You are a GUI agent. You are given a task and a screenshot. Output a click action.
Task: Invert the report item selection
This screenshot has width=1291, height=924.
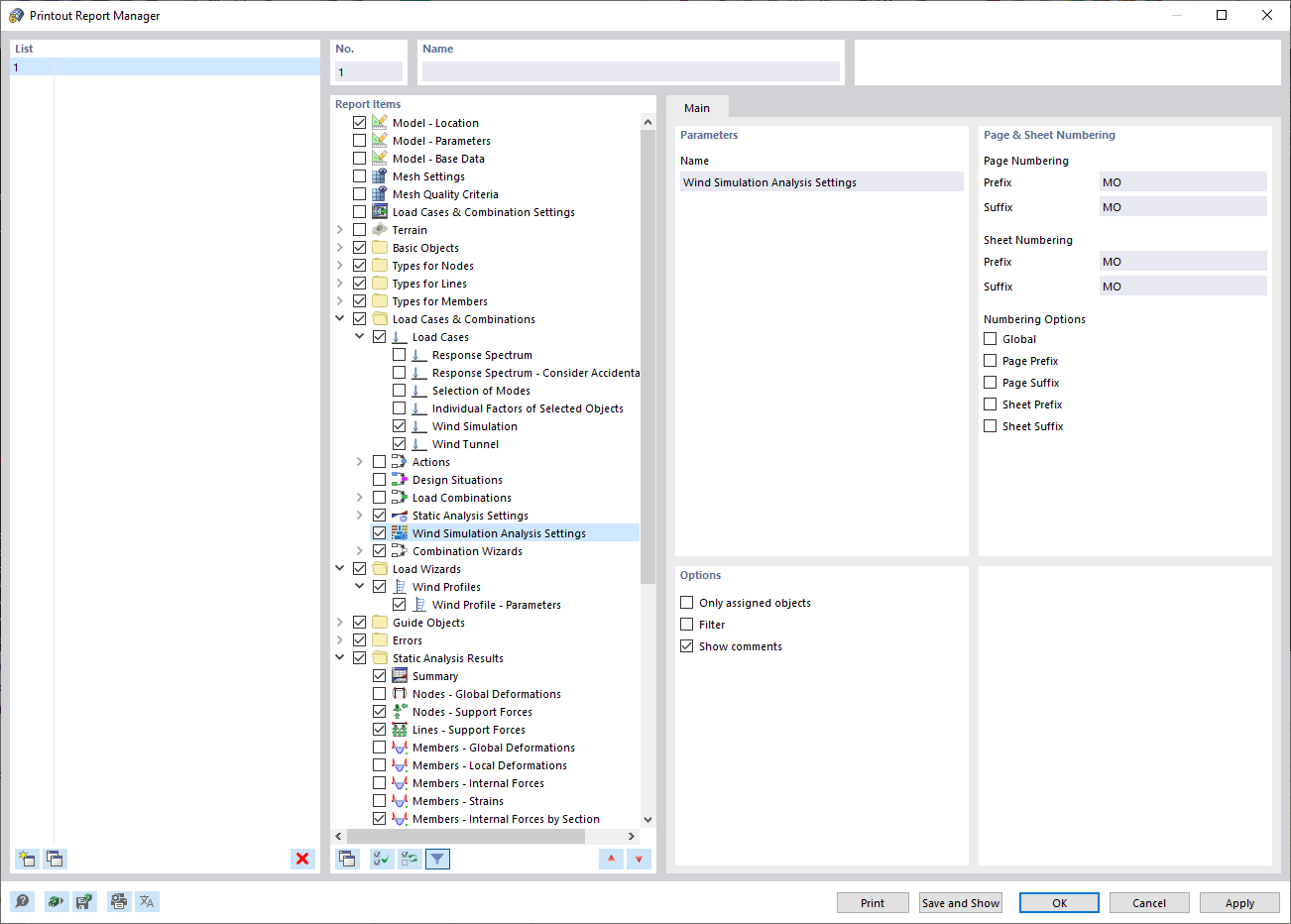(x=409, y=859)
